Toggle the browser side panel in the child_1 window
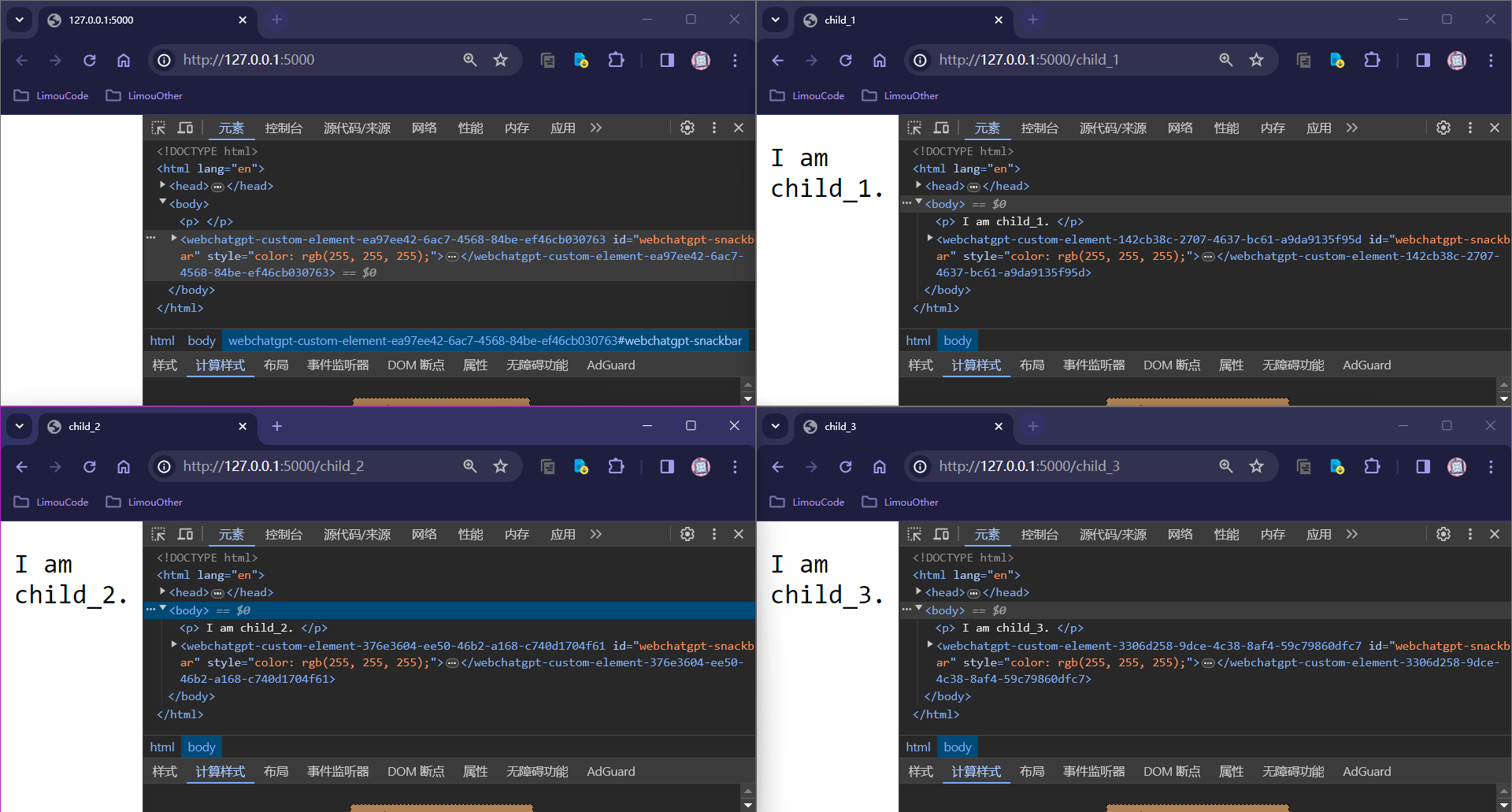Screen dimensions: 1512x812 click(x=1423, y=60)
